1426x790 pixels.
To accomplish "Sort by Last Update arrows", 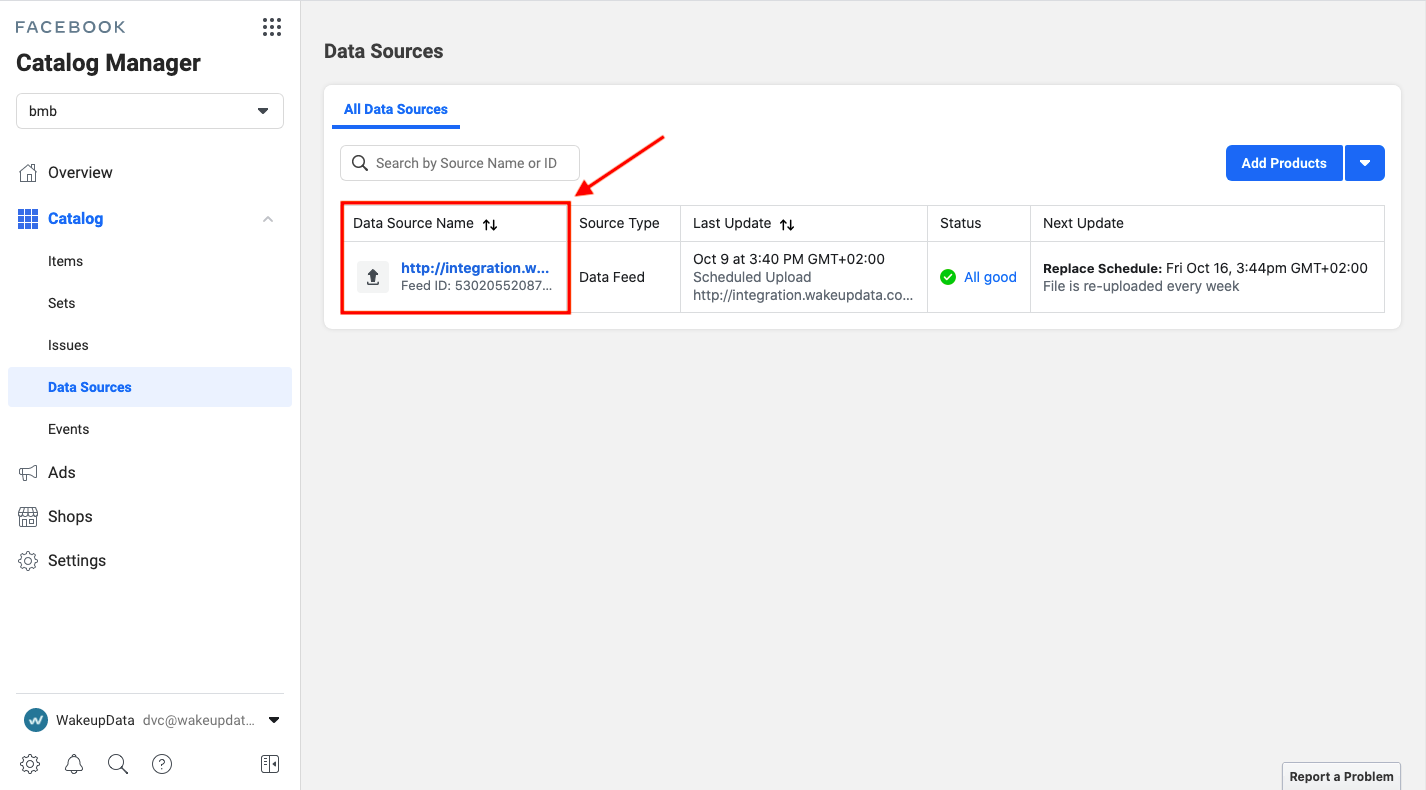I will (787, 225).
